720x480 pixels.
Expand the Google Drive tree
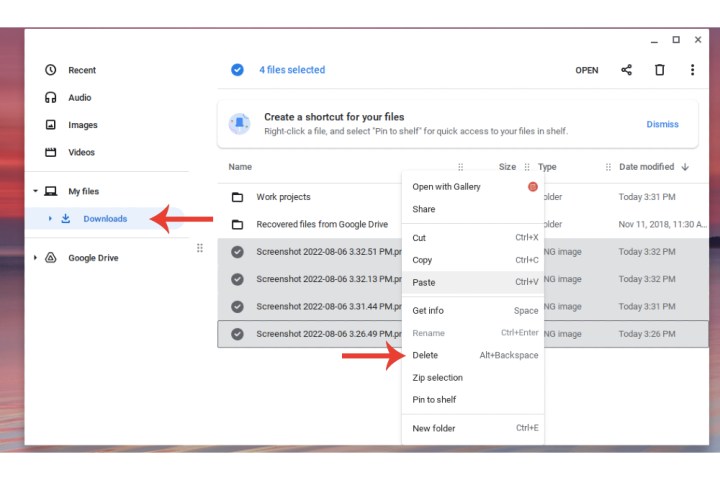click(x=35, y=258)
